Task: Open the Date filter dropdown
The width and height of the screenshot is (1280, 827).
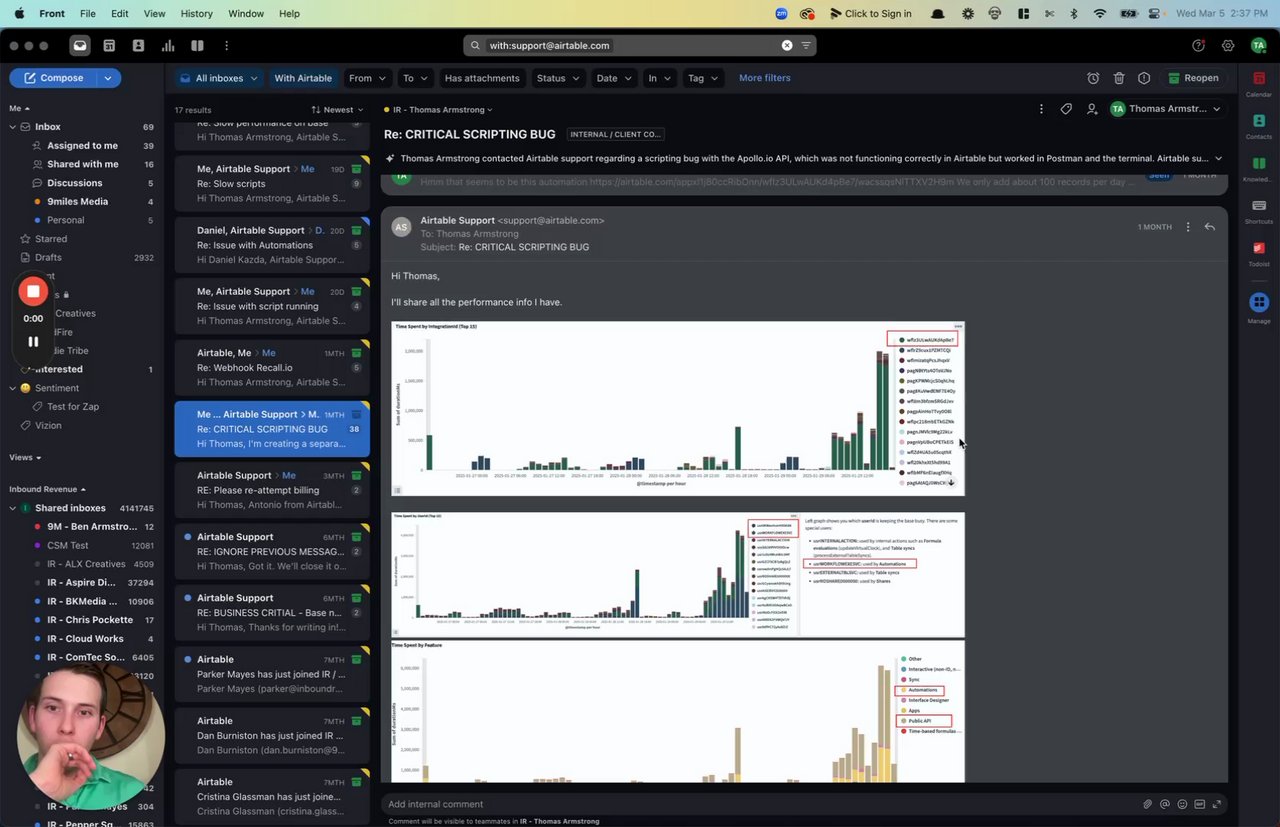Action: tap(614, 78)
